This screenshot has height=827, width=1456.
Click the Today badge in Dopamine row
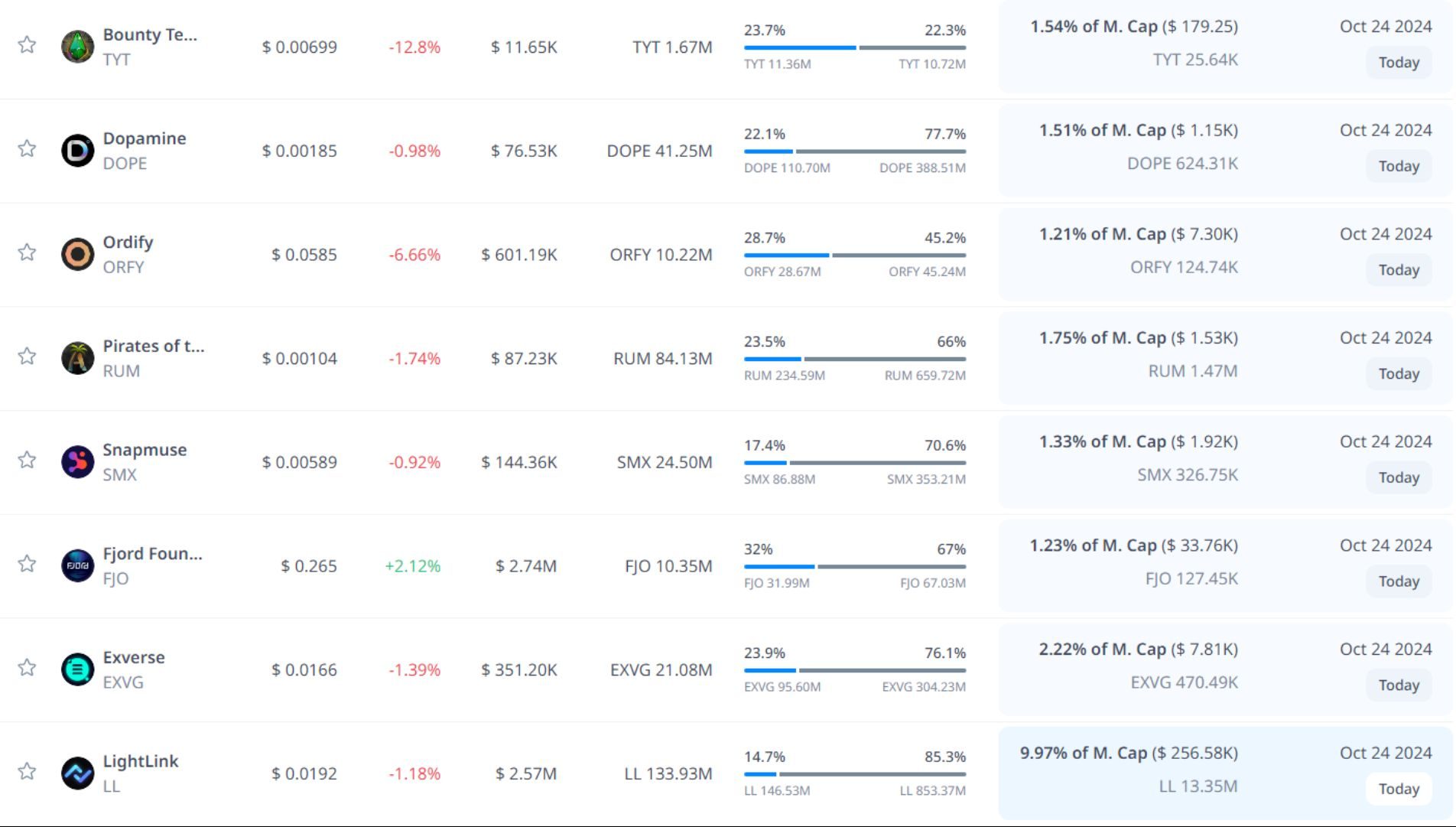pyautogui.click(x=1398, y=166)
